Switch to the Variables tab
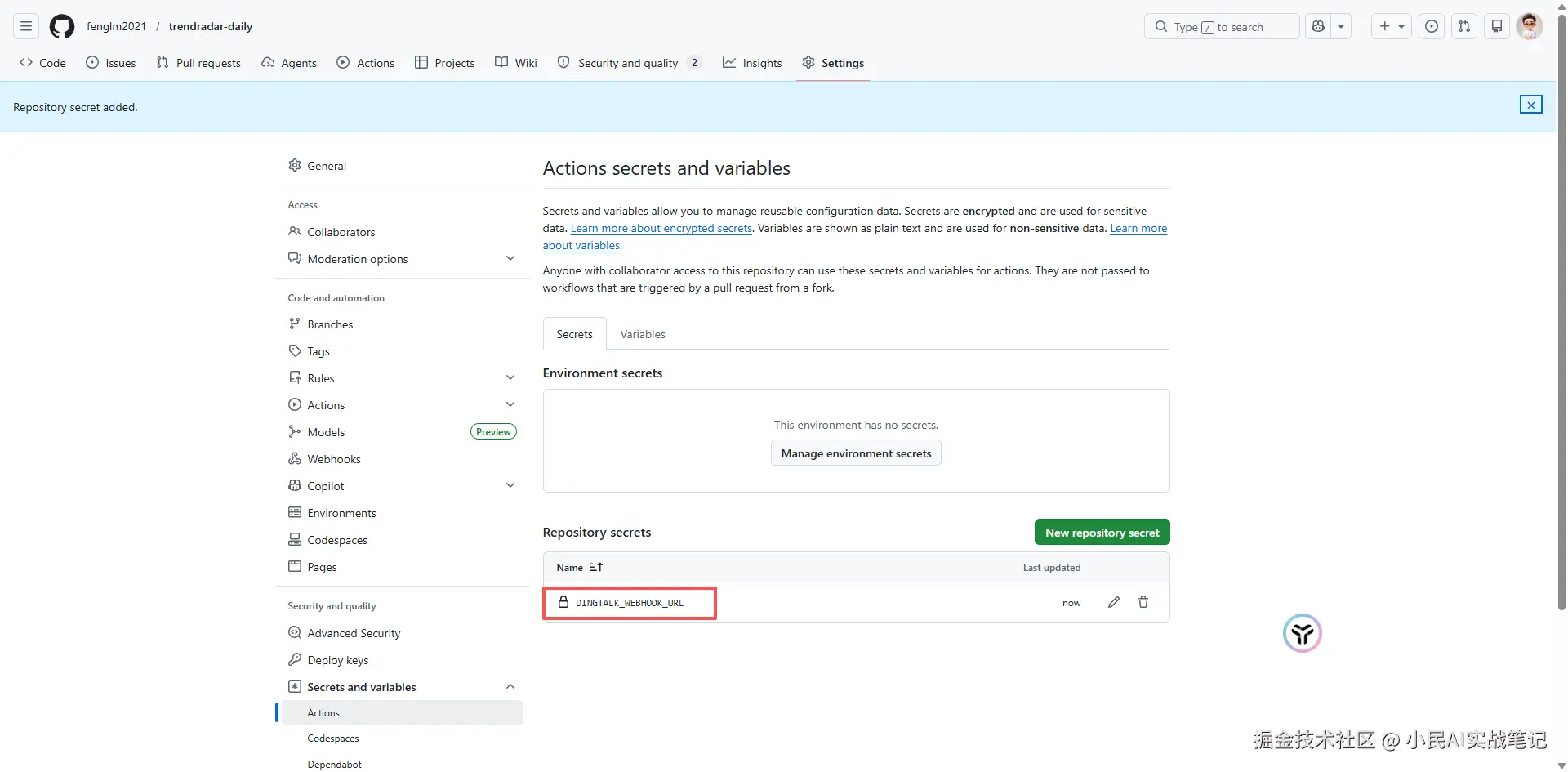 coord(642,334)
